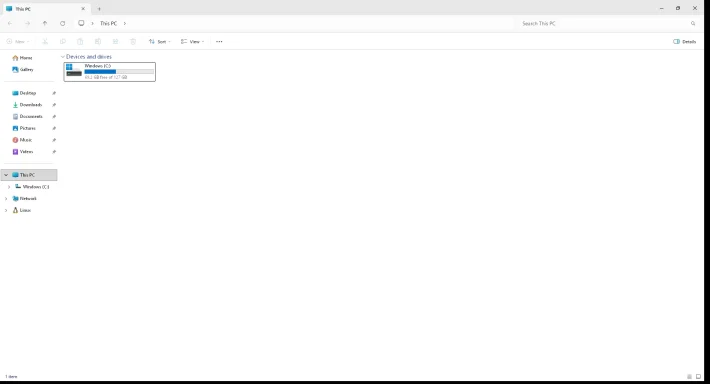Toggle pin on Documents quick access
Image resolution: width=710 pixels, height=384 pixels.
pos(54,116)
